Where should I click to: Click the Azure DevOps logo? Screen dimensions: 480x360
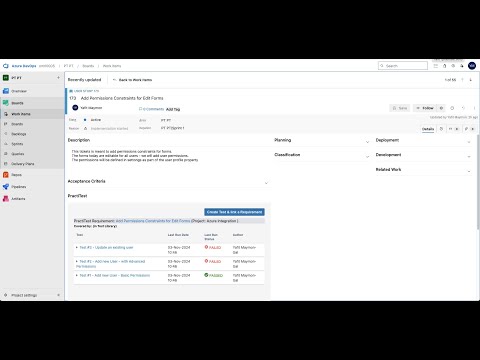[5, 66]
